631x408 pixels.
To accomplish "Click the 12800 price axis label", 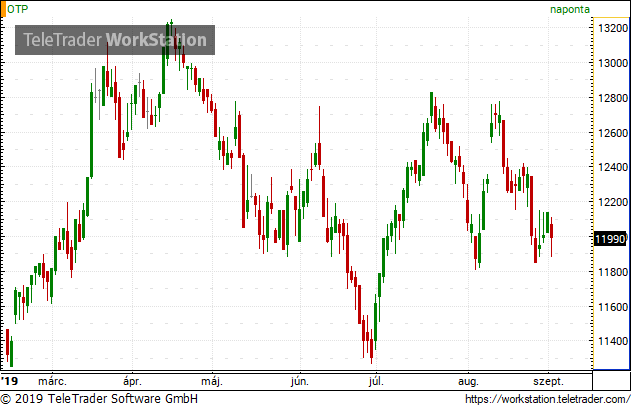I will (613, 98).
